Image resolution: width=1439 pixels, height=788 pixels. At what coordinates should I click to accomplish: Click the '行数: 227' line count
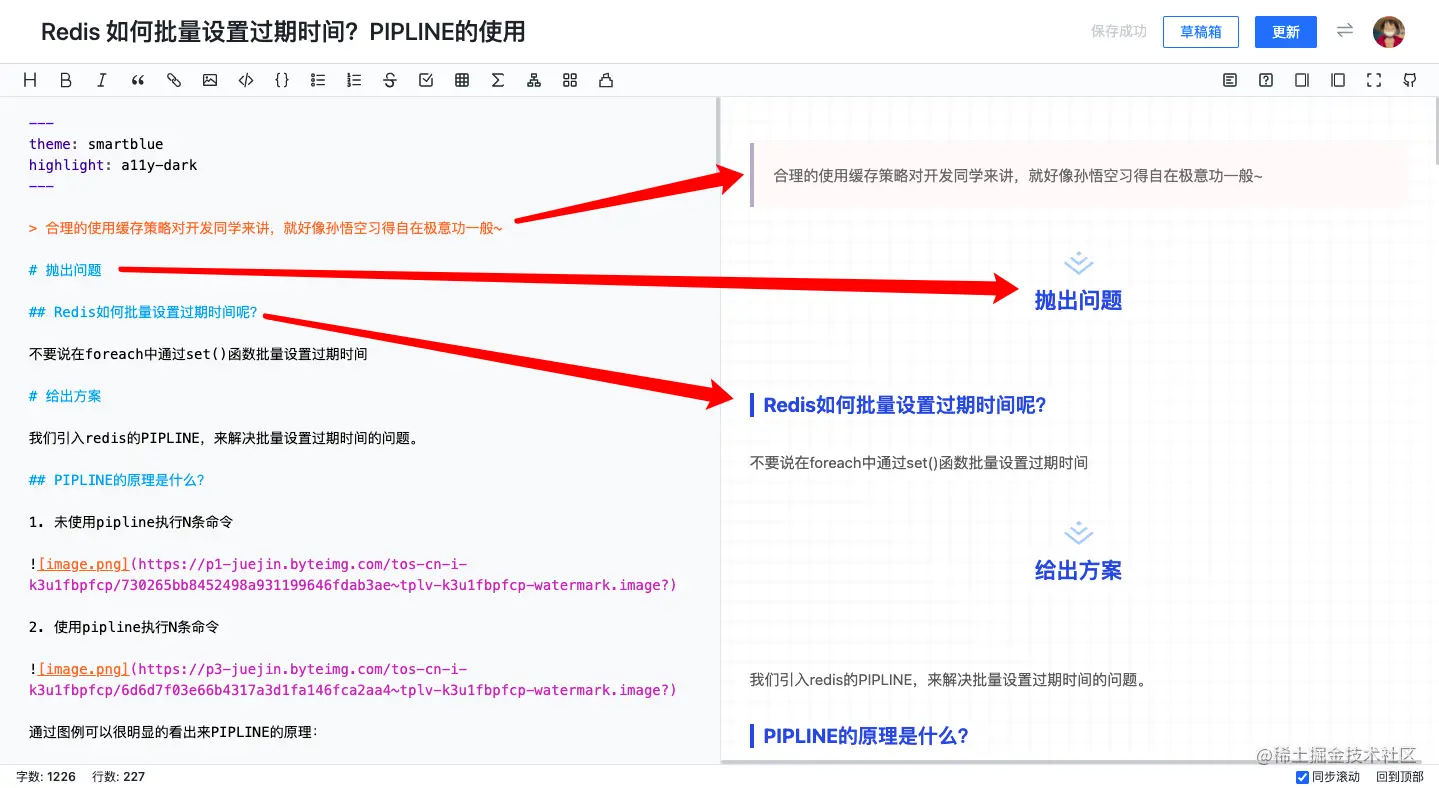point(118,777)
